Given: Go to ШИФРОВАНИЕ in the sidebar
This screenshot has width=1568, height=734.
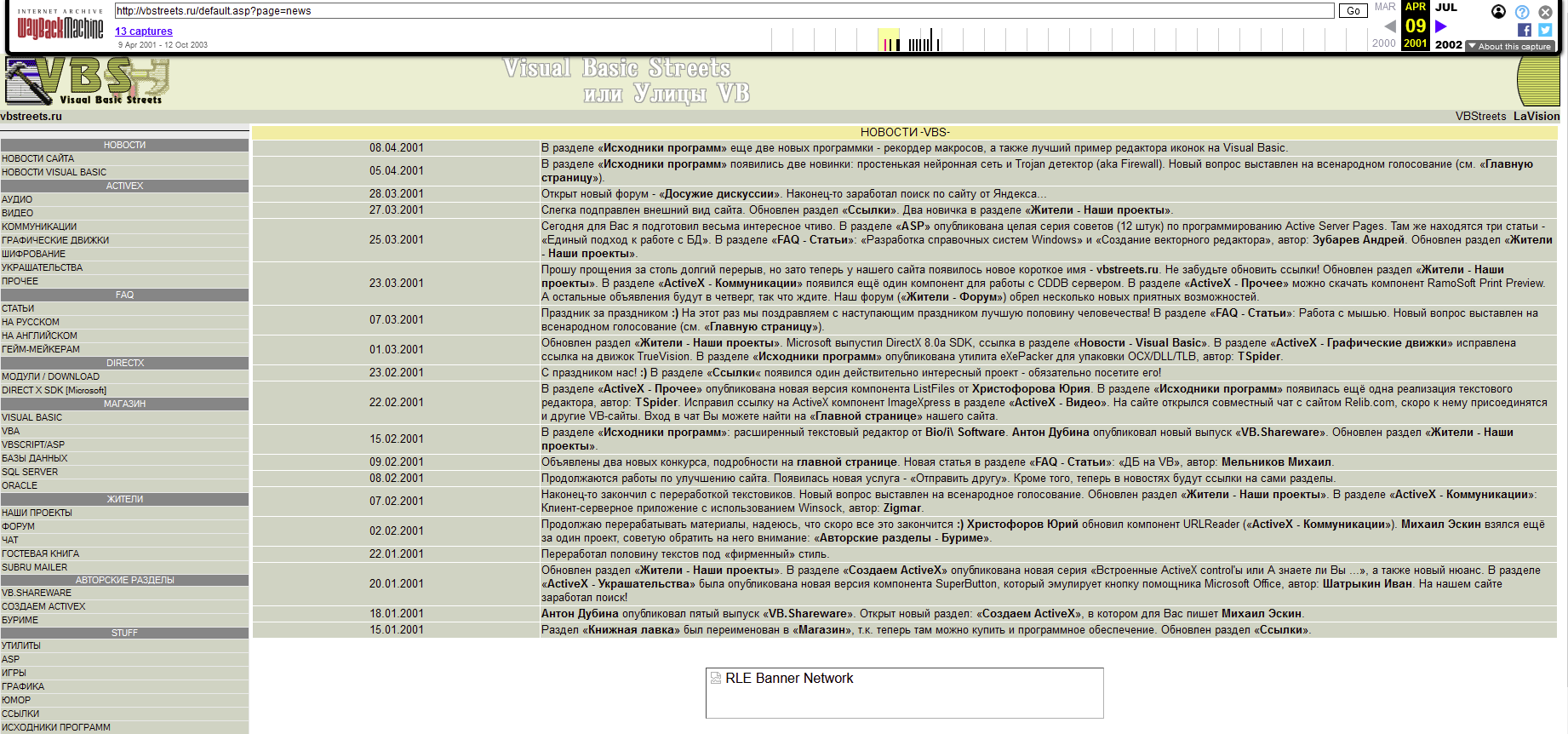Looking at the screenshot, I should [x=33, y=254].
